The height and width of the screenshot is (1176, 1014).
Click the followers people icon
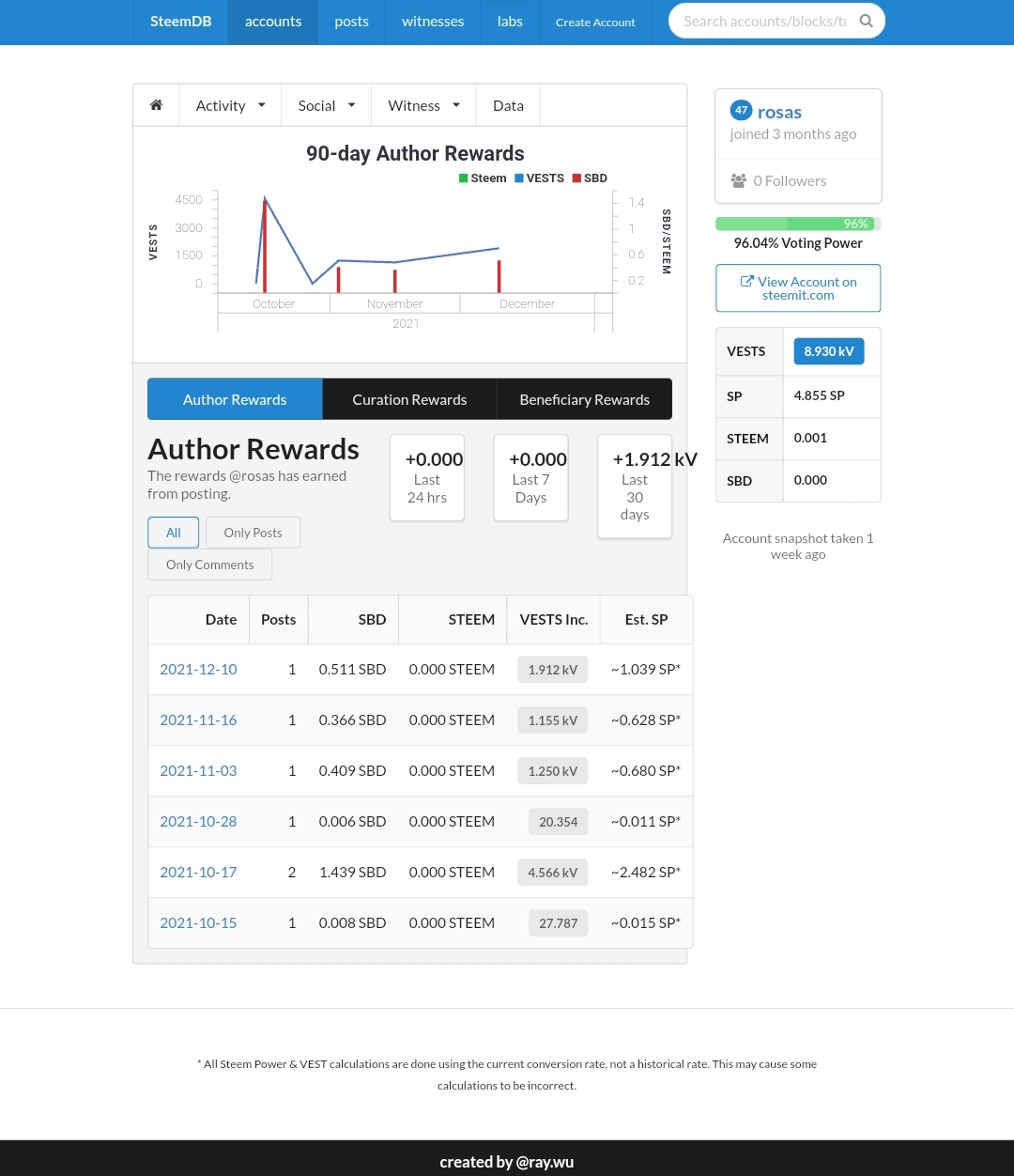click(x=739, y=180)
